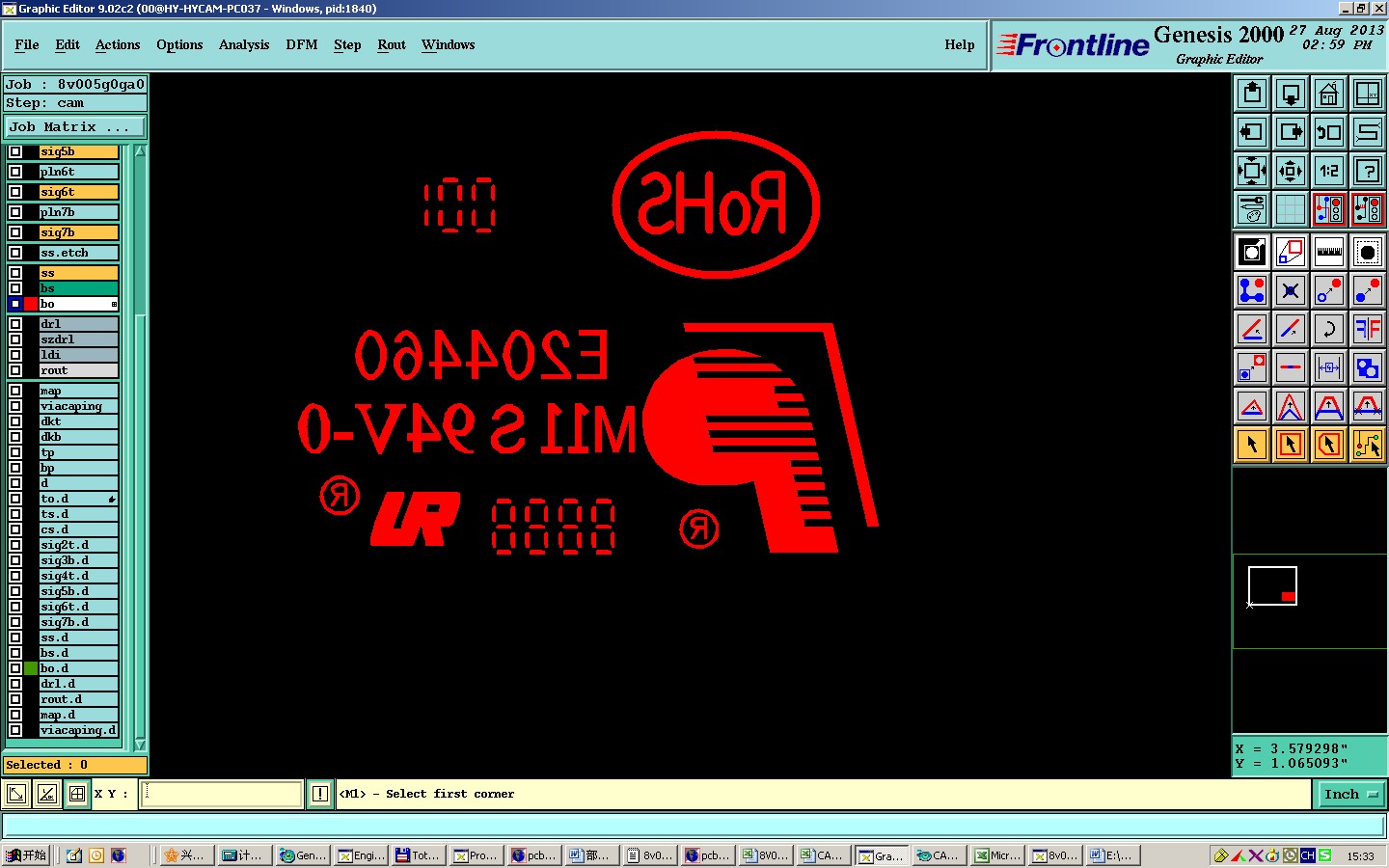1389x868 pixels.
Task: Select the to.d layer name
Action: click(x=78, y=499)
